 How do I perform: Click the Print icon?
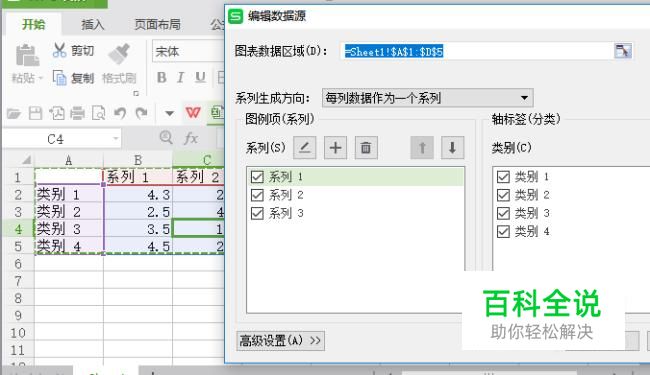point(78,113)
